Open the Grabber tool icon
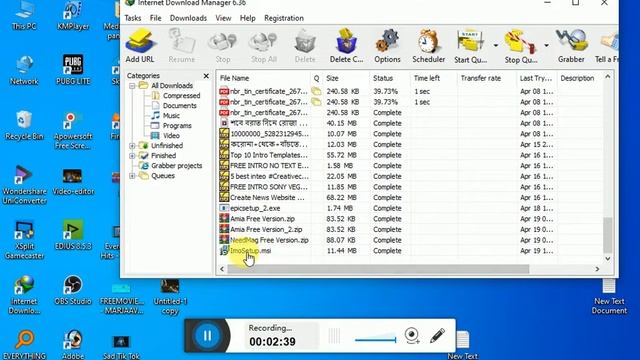The width and height of the screenshot is (640, 360). pyautogui.click(x=571, y=46)
